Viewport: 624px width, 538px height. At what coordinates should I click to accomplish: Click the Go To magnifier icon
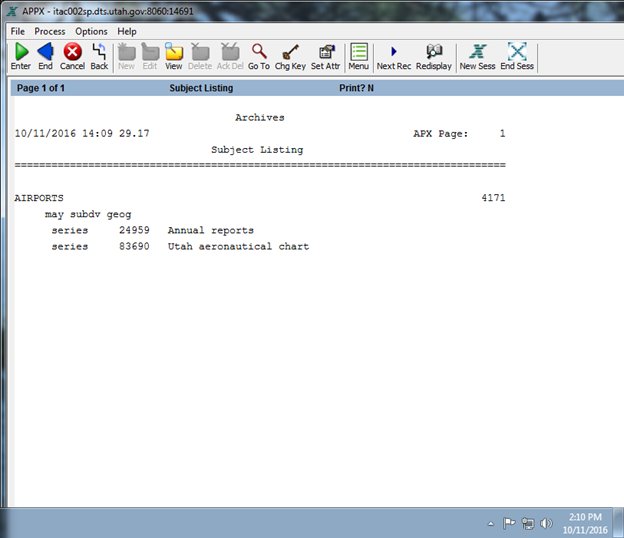point(259,52)
